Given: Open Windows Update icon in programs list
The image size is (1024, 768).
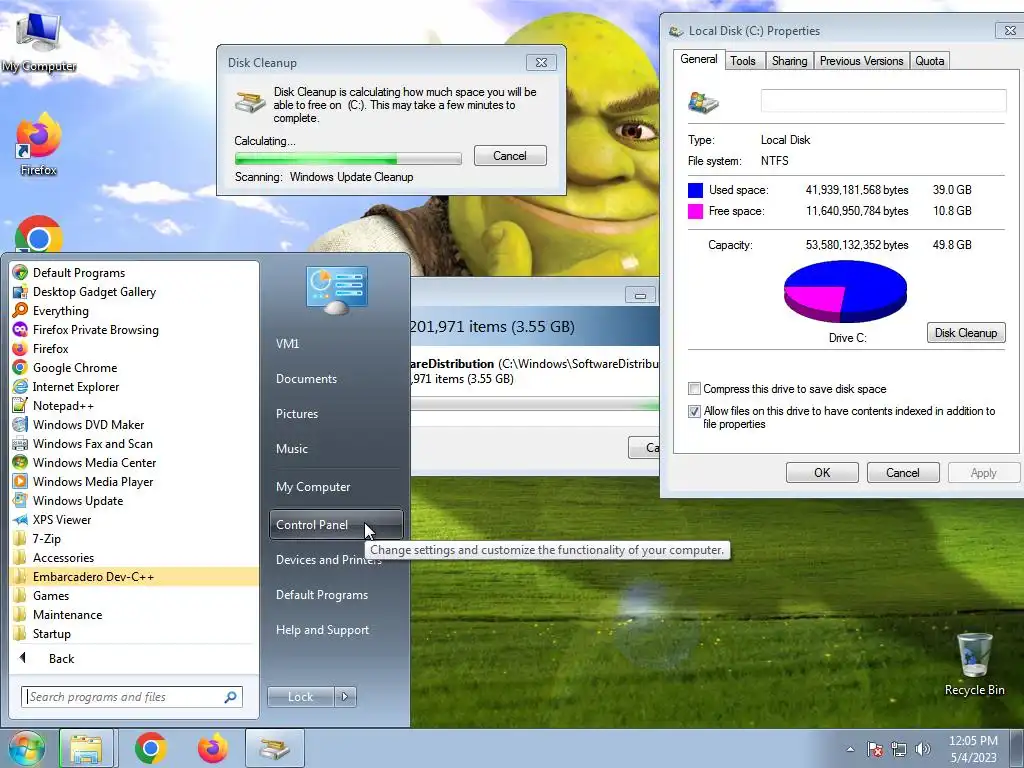Looking at the screenshot, I should coord(20,500).
